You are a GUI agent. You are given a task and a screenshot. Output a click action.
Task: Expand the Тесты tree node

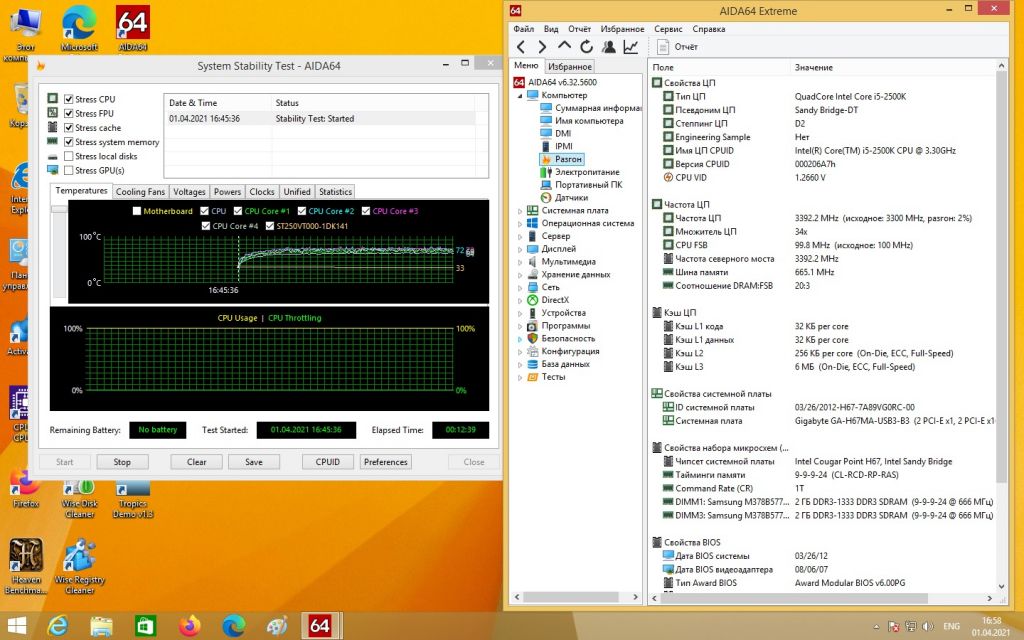tap(520, 377)
